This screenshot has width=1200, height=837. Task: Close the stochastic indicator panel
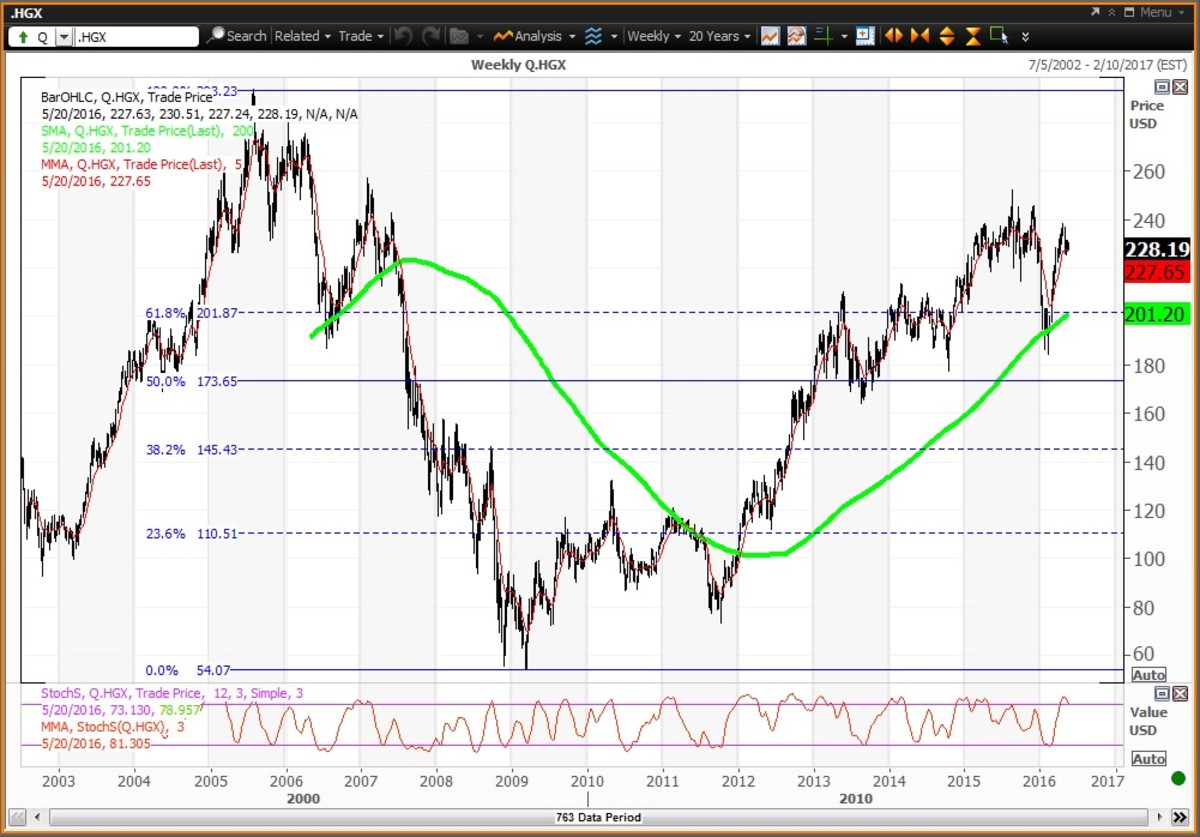pos(1180,693)
